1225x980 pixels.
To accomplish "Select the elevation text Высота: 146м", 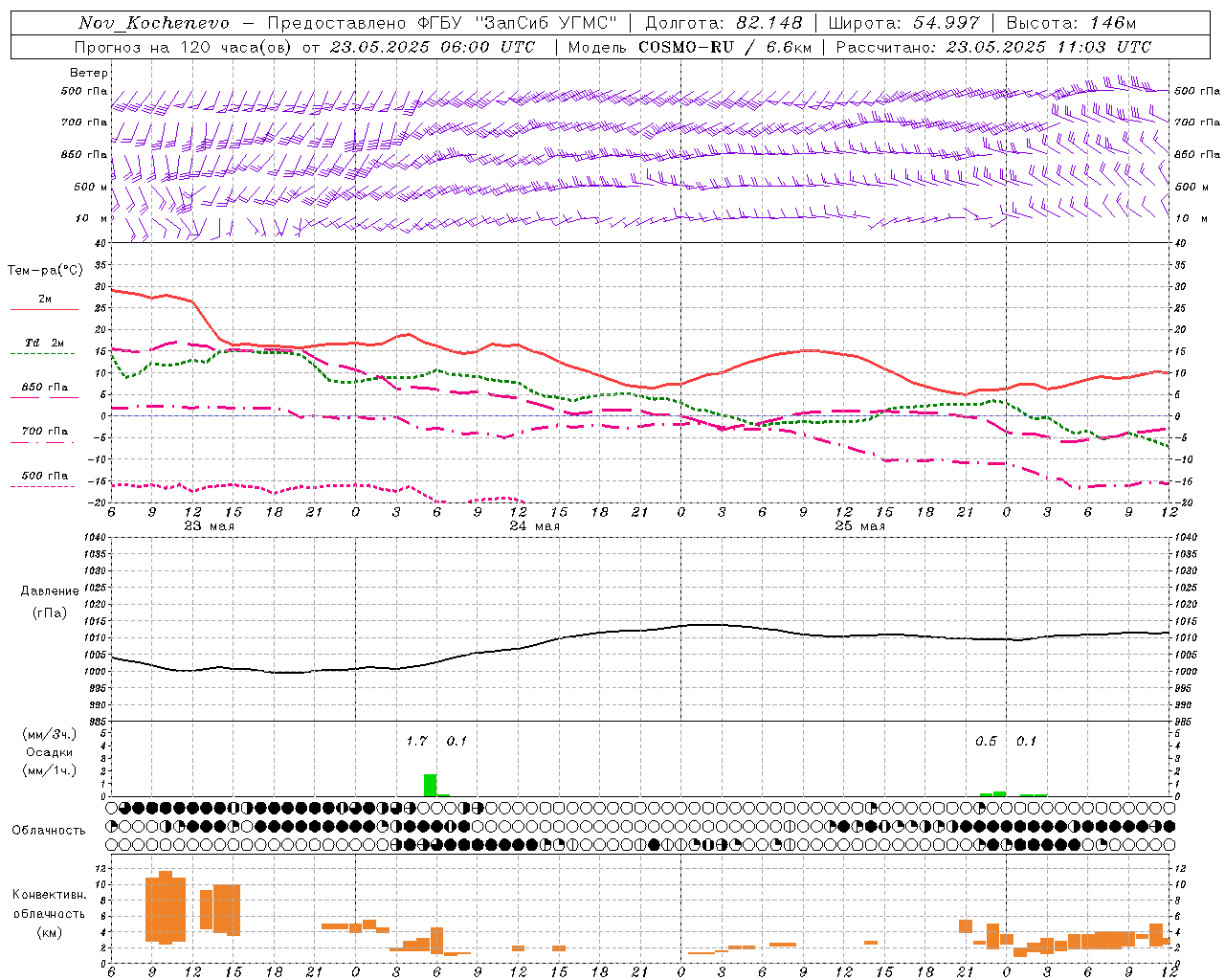I will pyautogui.click(x=1071, y=23).
